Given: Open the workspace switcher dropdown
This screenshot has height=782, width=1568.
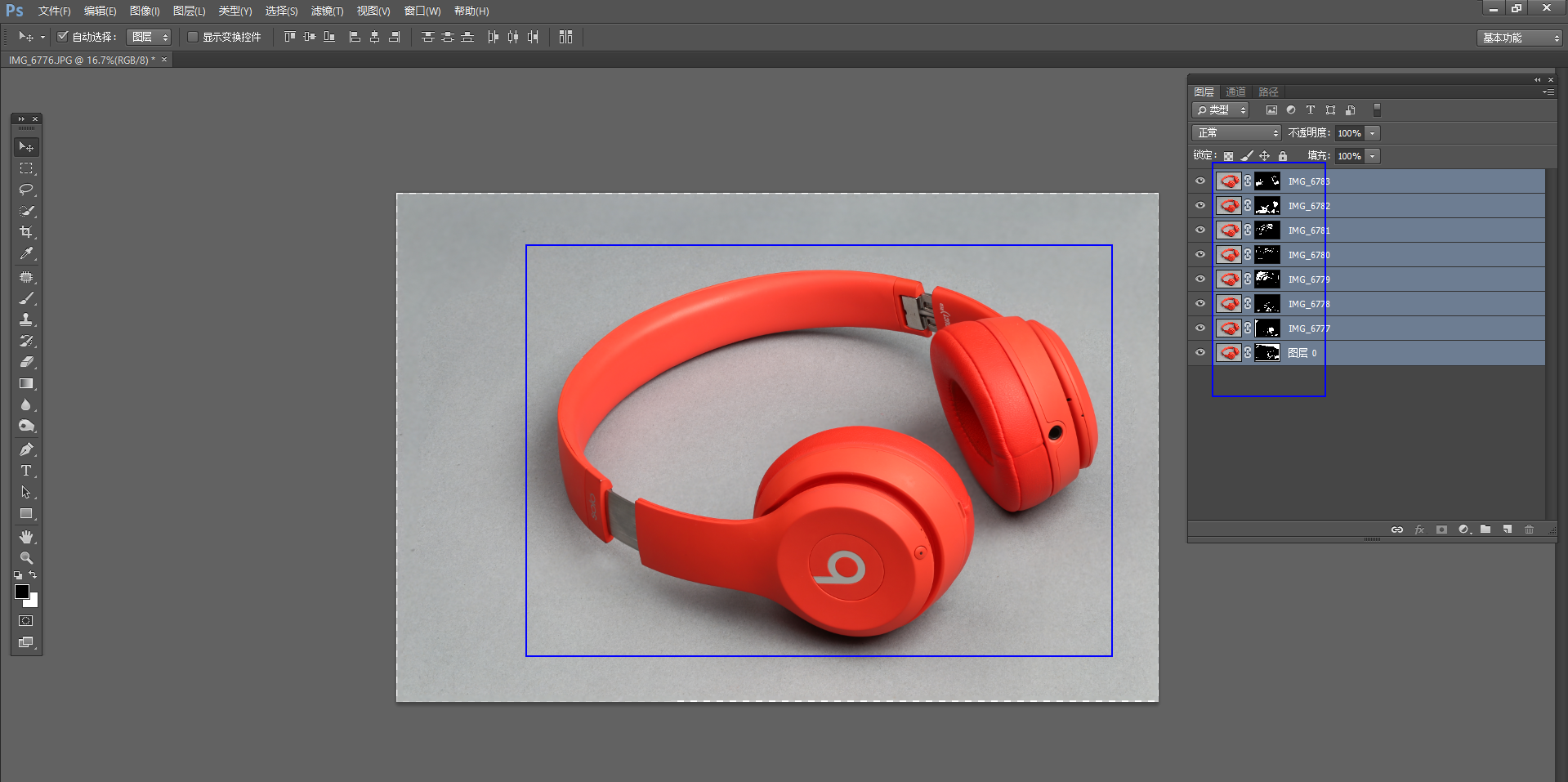Looking at the screenshot, I should click(x=1519, y=38).
